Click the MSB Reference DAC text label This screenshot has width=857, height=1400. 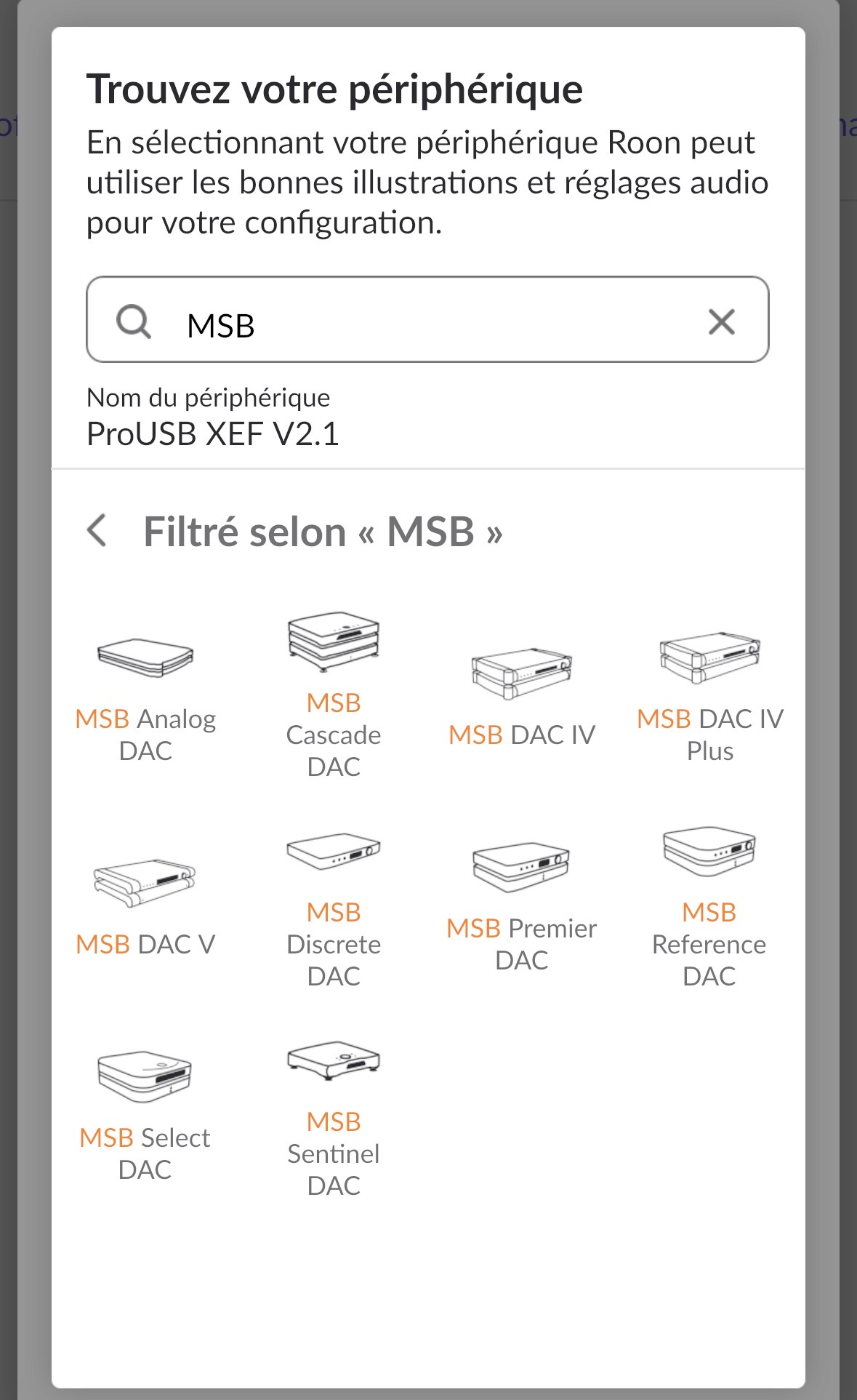pos(709,944)
